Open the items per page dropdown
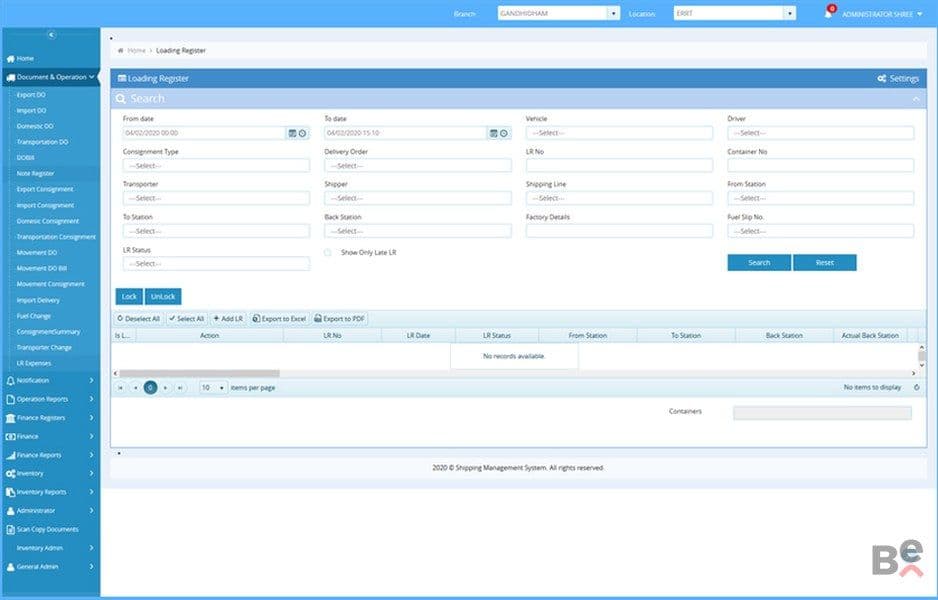 coord(214,388)
